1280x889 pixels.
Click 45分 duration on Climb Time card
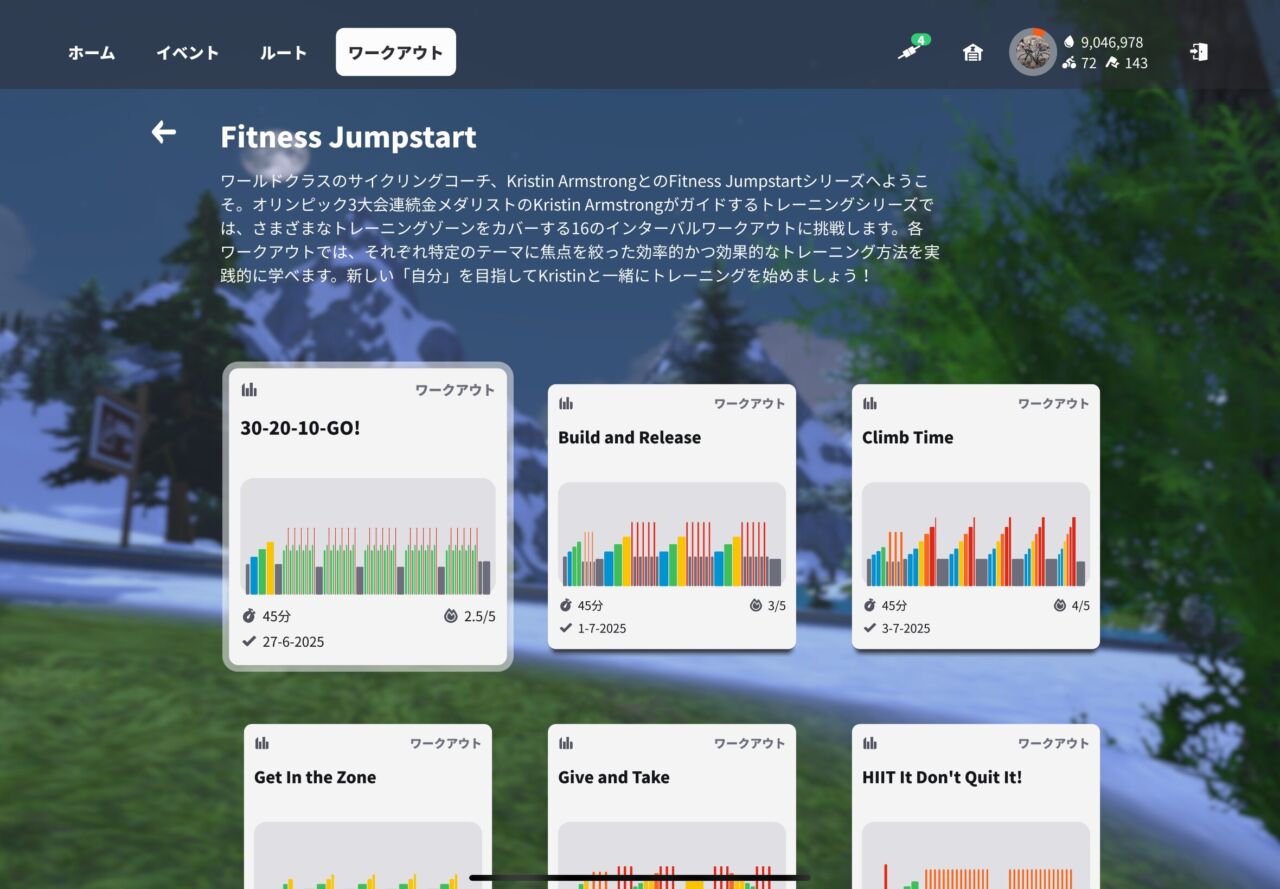[895, 605]
